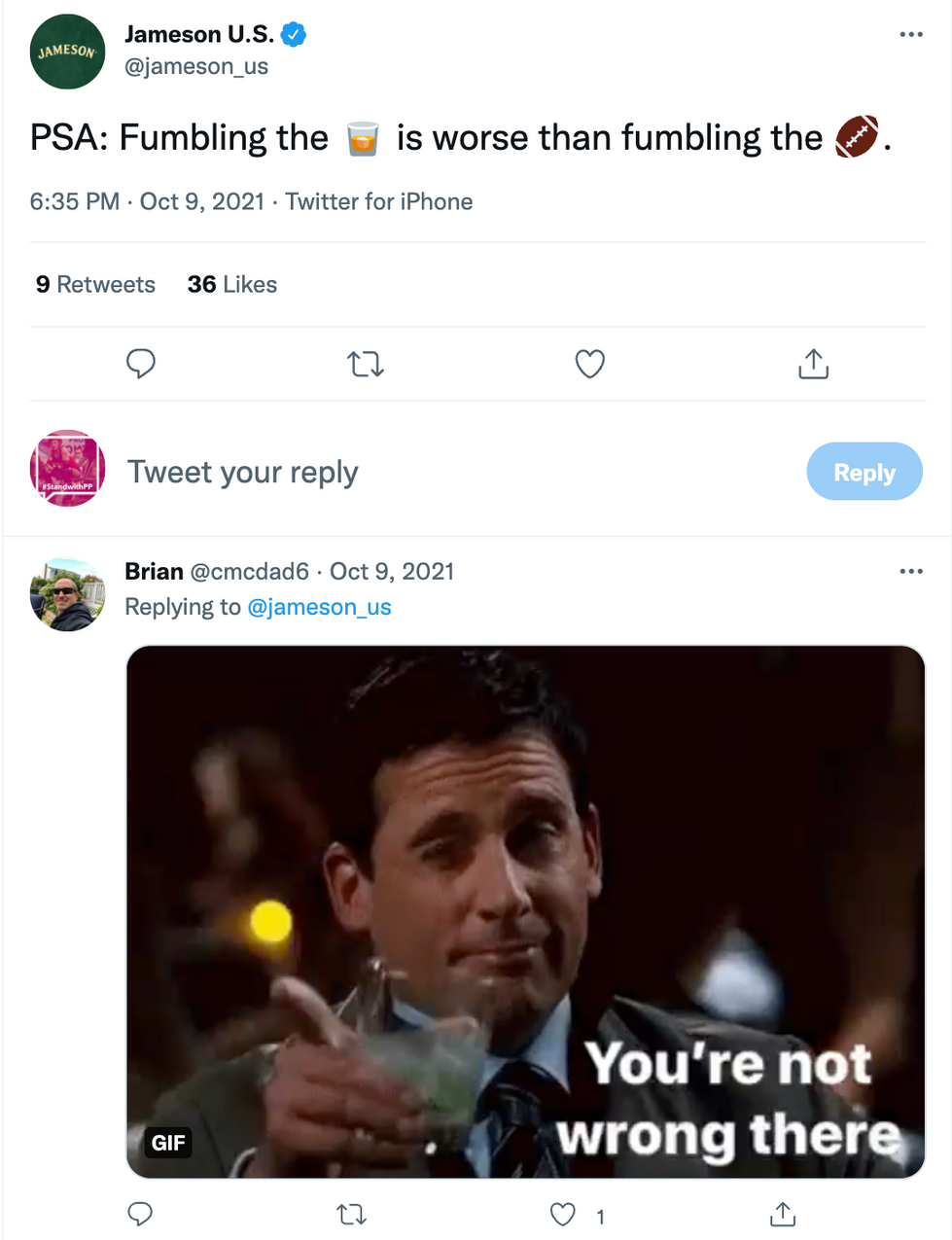Retweet Brian's GIF reply
Screen dimensions: 952x1240
click(x=351, y=1214)
